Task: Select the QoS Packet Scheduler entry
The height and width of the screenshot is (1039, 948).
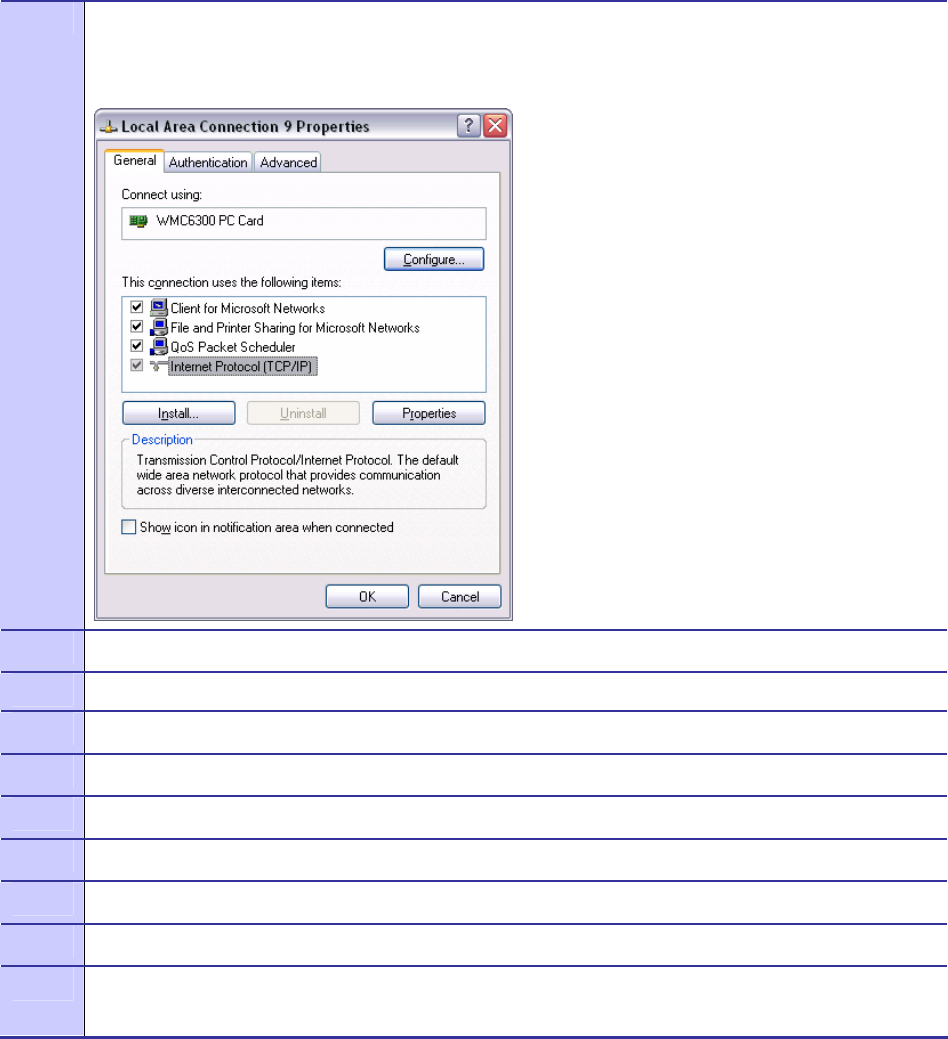Action: coord(233,347)
